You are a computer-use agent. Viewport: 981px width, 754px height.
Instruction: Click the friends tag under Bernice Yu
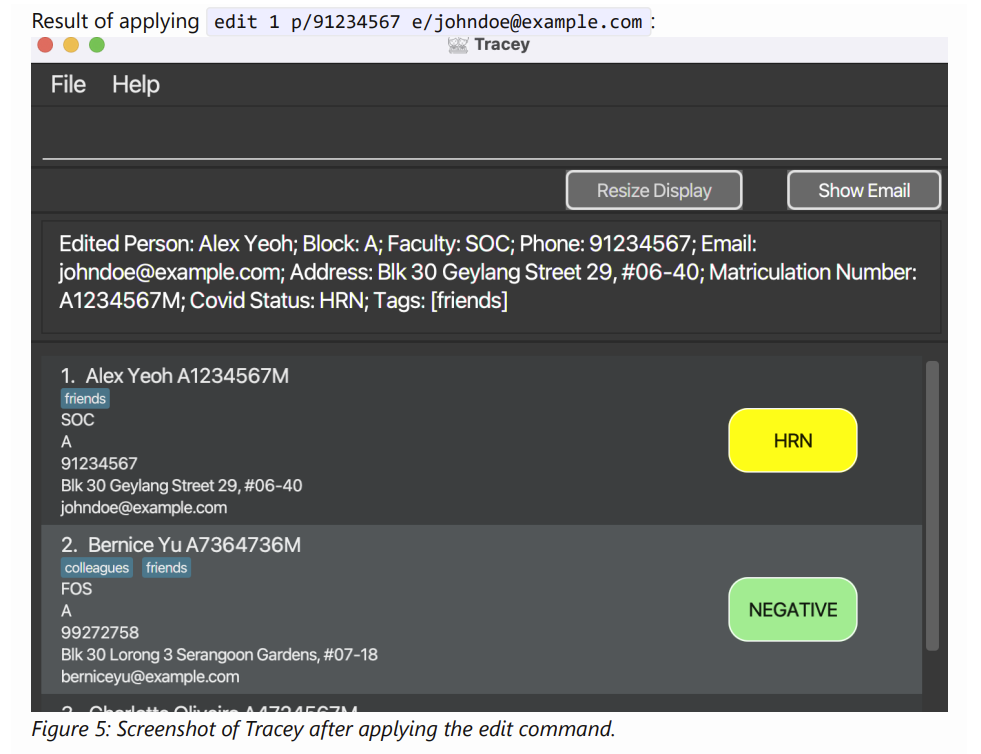166,568
